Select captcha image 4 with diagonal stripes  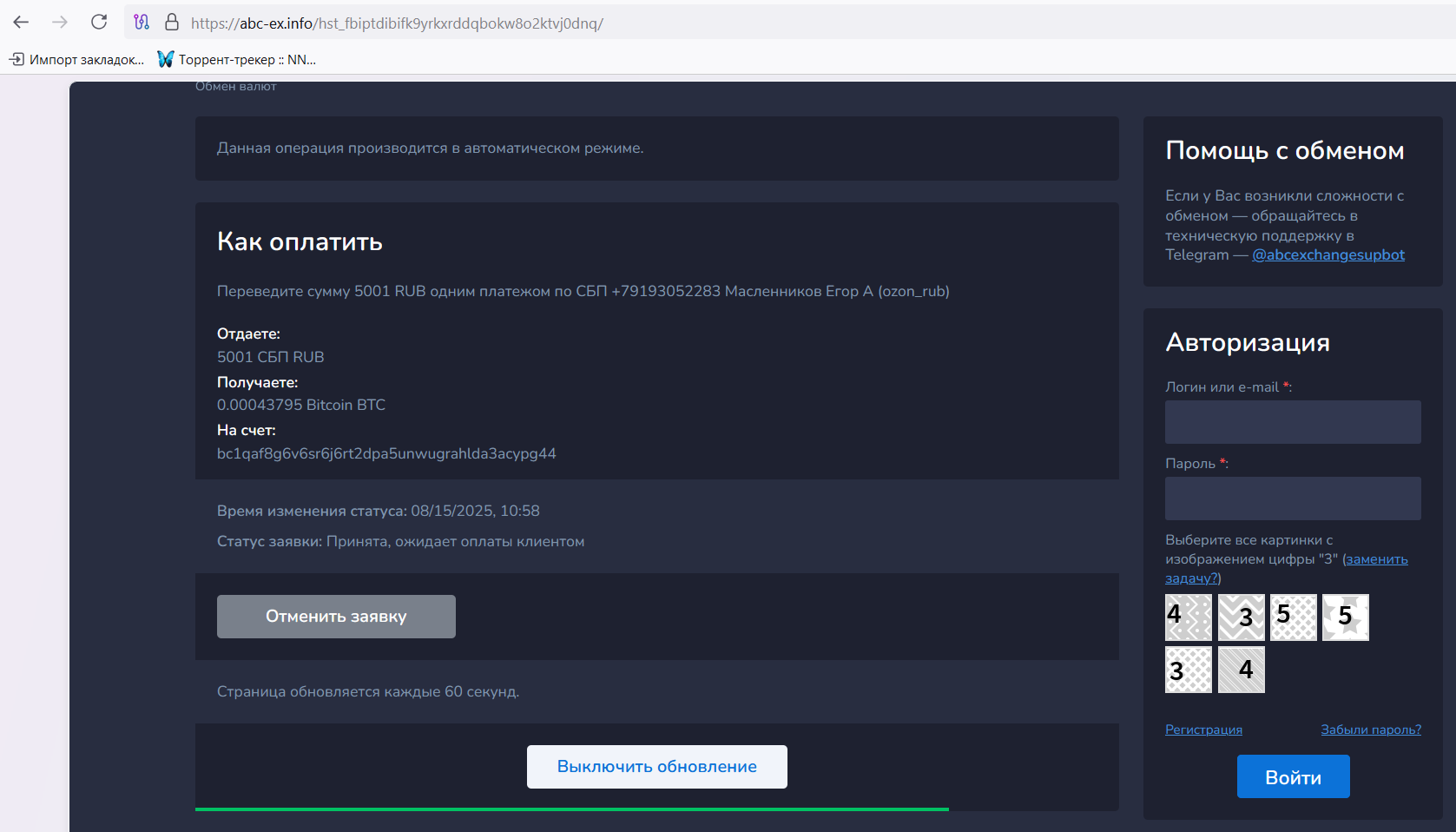click(x=1242, y=670)
